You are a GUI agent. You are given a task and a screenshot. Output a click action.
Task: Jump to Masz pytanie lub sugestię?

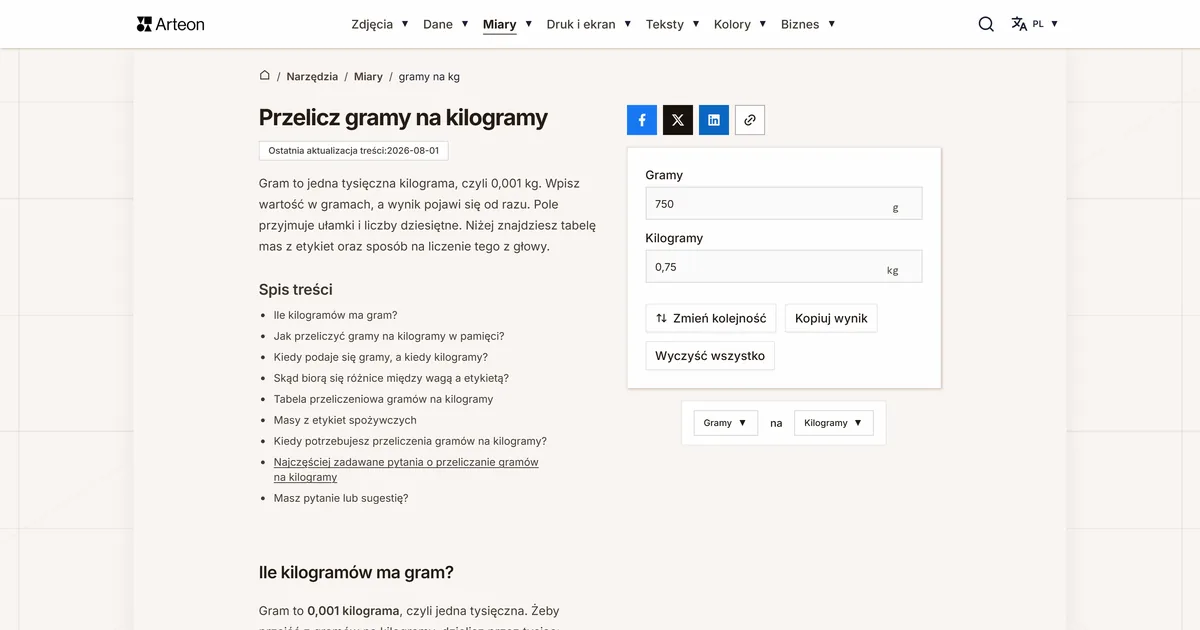(x=341, y=498)
